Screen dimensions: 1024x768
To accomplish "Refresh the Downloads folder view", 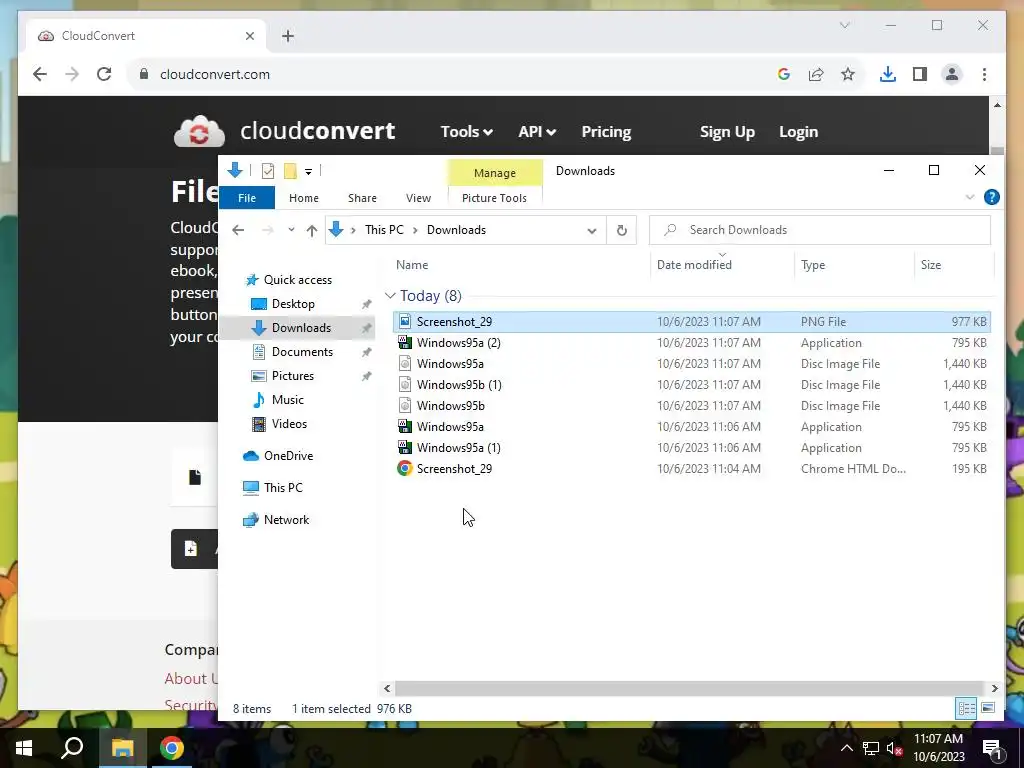I will (x=622, y=230).
